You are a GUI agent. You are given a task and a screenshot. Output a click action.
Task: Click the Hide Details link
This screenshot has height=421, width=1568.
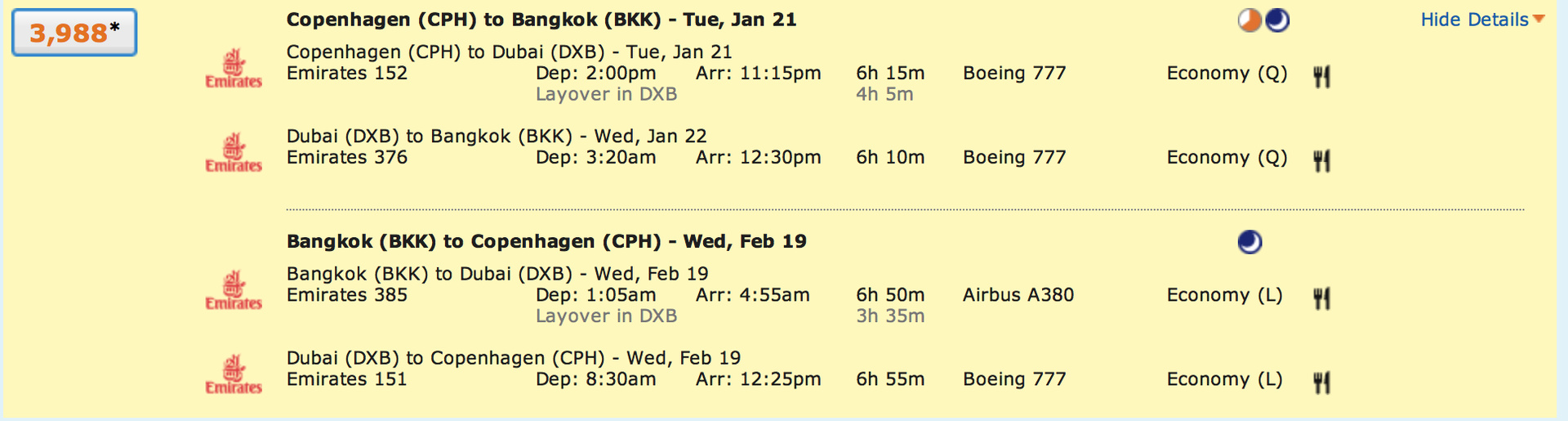click(1474, 20)
